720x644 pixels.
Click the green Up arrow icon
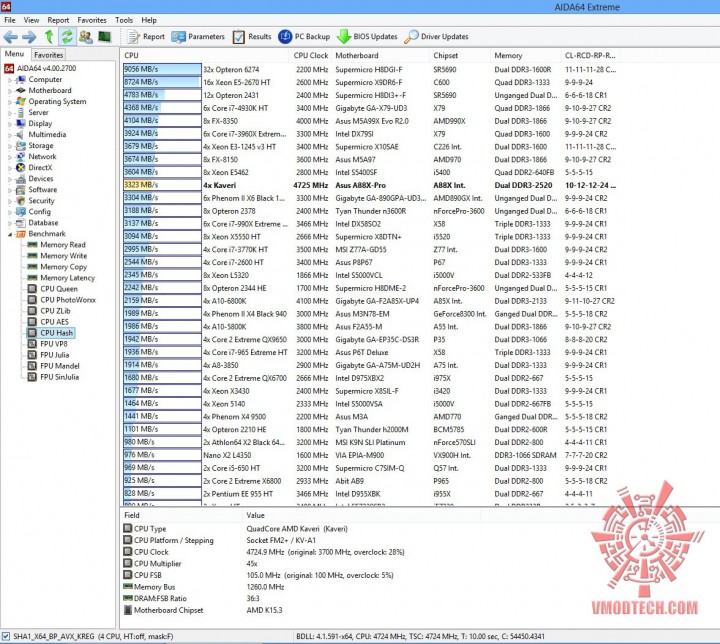49,36
